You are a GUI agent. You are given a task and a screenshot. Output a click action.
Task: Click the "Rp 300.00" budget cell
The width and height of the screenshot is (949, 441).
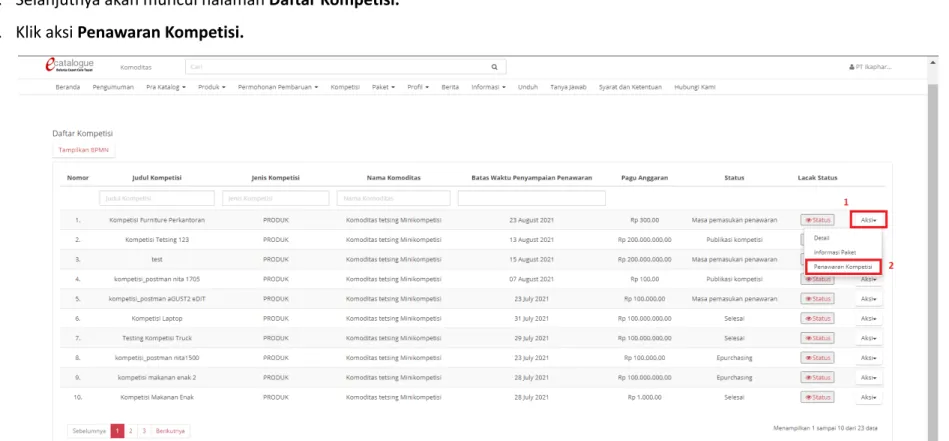click(x=645, y=220)
